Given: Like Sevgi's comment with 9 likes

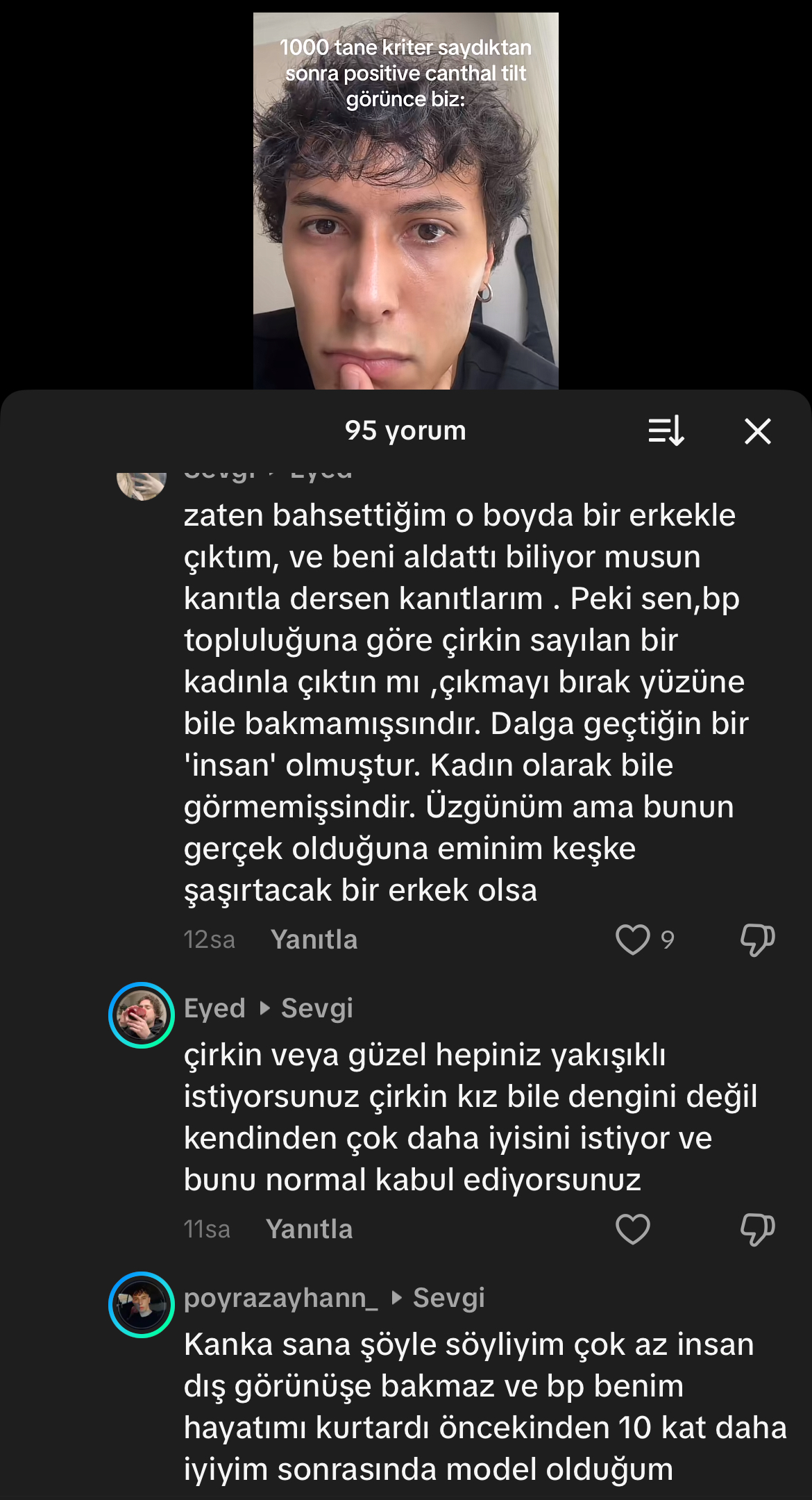Looking at the screenshot, I should [x=633, y=940].
